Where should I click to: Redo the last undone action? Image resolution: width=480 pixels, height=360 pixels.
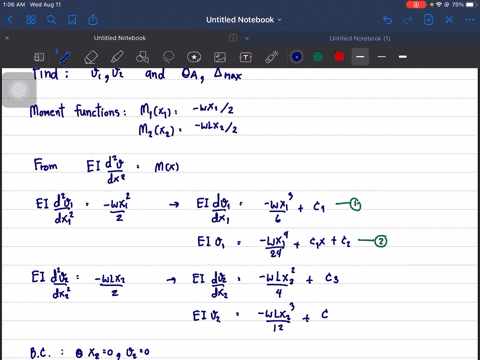(408, 20)
